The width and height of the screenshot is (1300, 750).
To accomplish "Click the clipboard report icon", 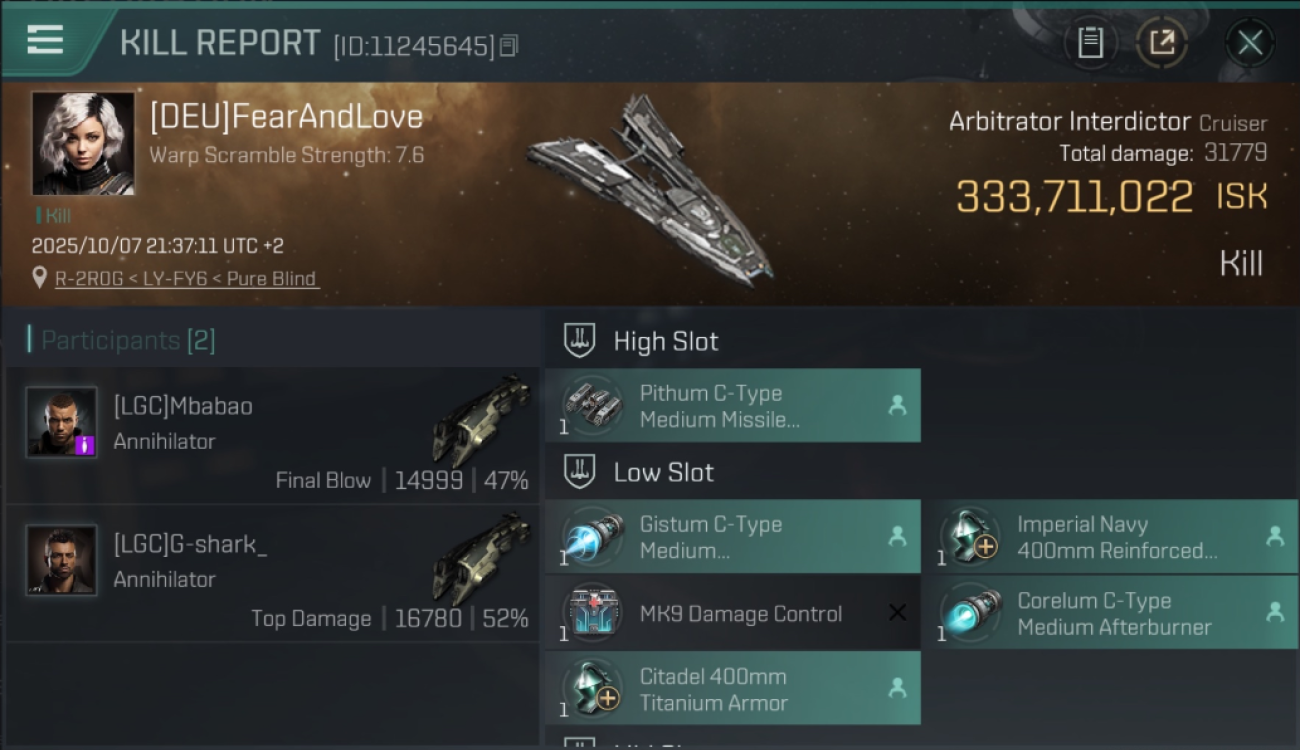I will [x=1090, y=43].
